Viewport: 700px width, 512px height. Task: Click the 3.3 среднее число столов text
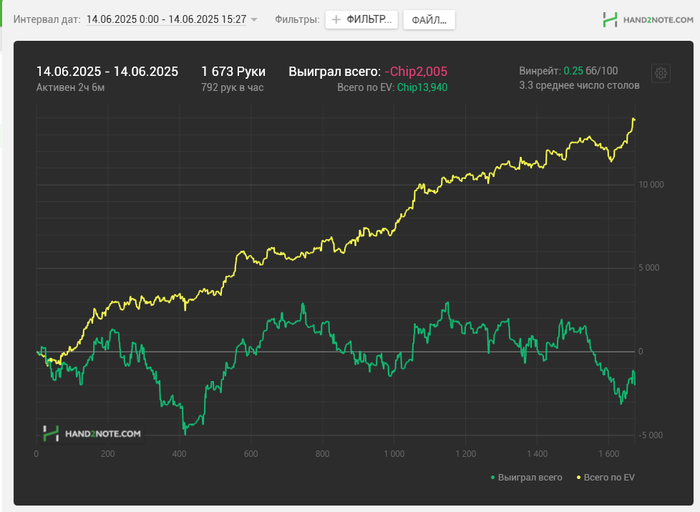(x=579, y=85)
